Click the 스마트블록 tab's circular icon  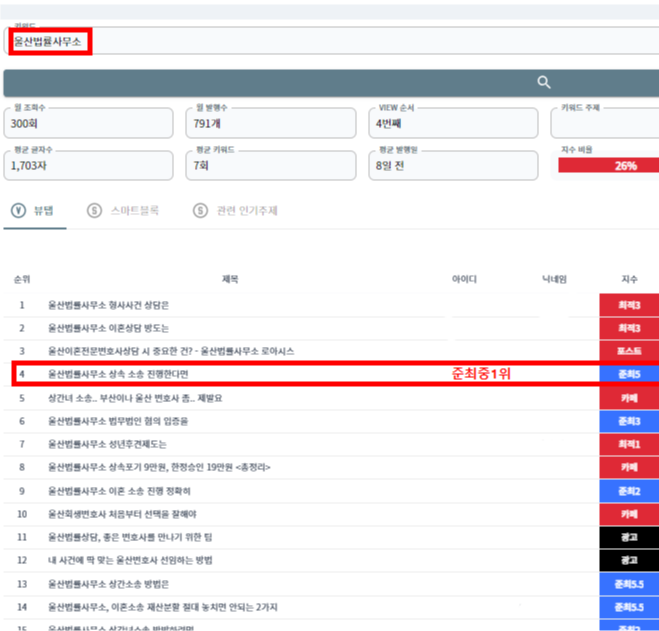[x=95, y=210]
